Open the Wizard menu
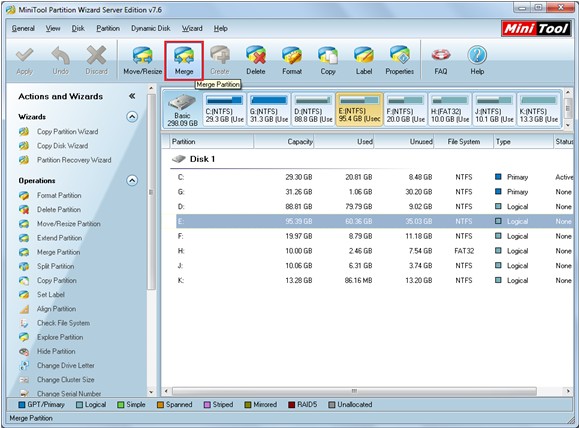 click(192, 28)
